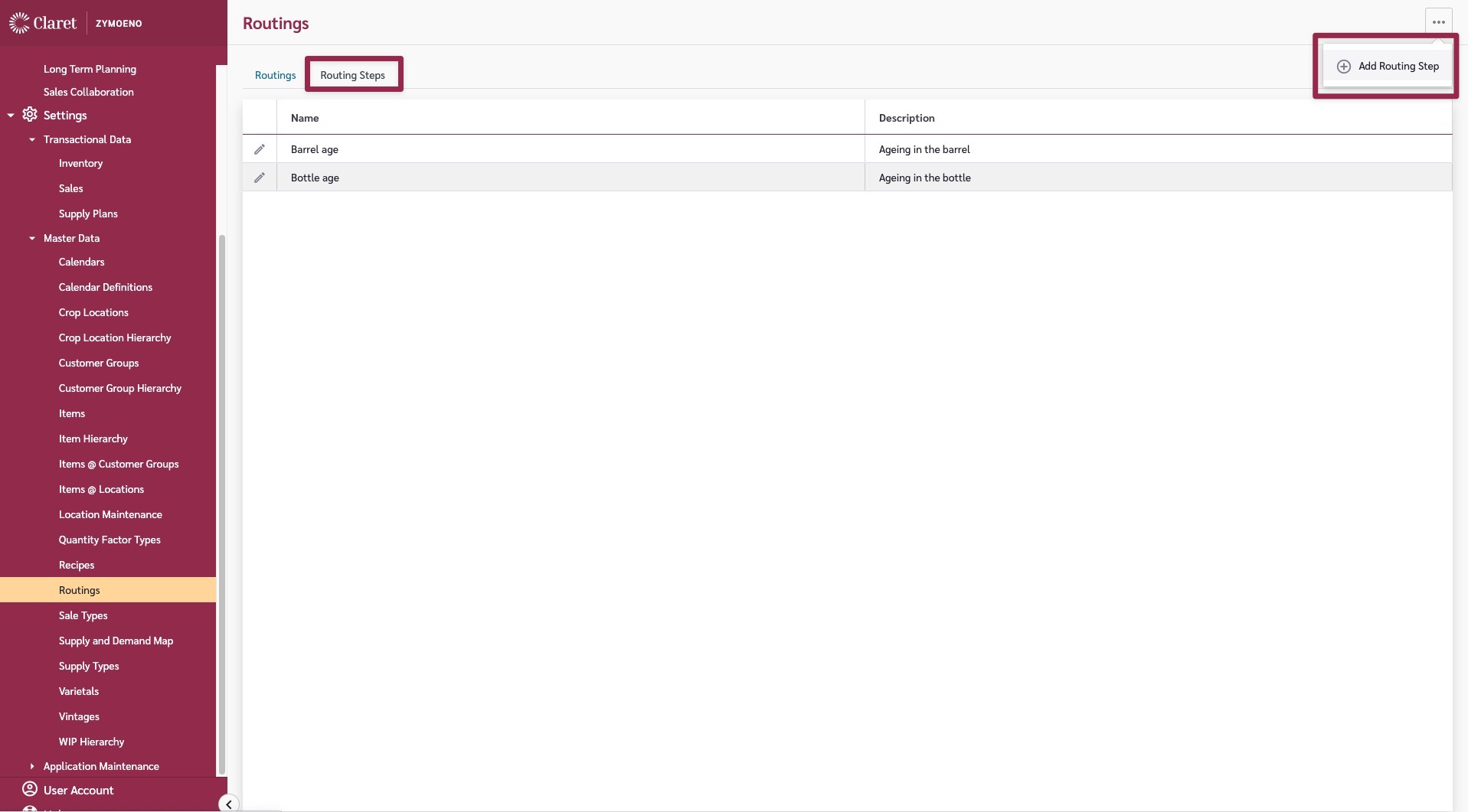Go to Long Term Planning
Viewport: 1468px width, 812px height.
[x=90, y=69]
